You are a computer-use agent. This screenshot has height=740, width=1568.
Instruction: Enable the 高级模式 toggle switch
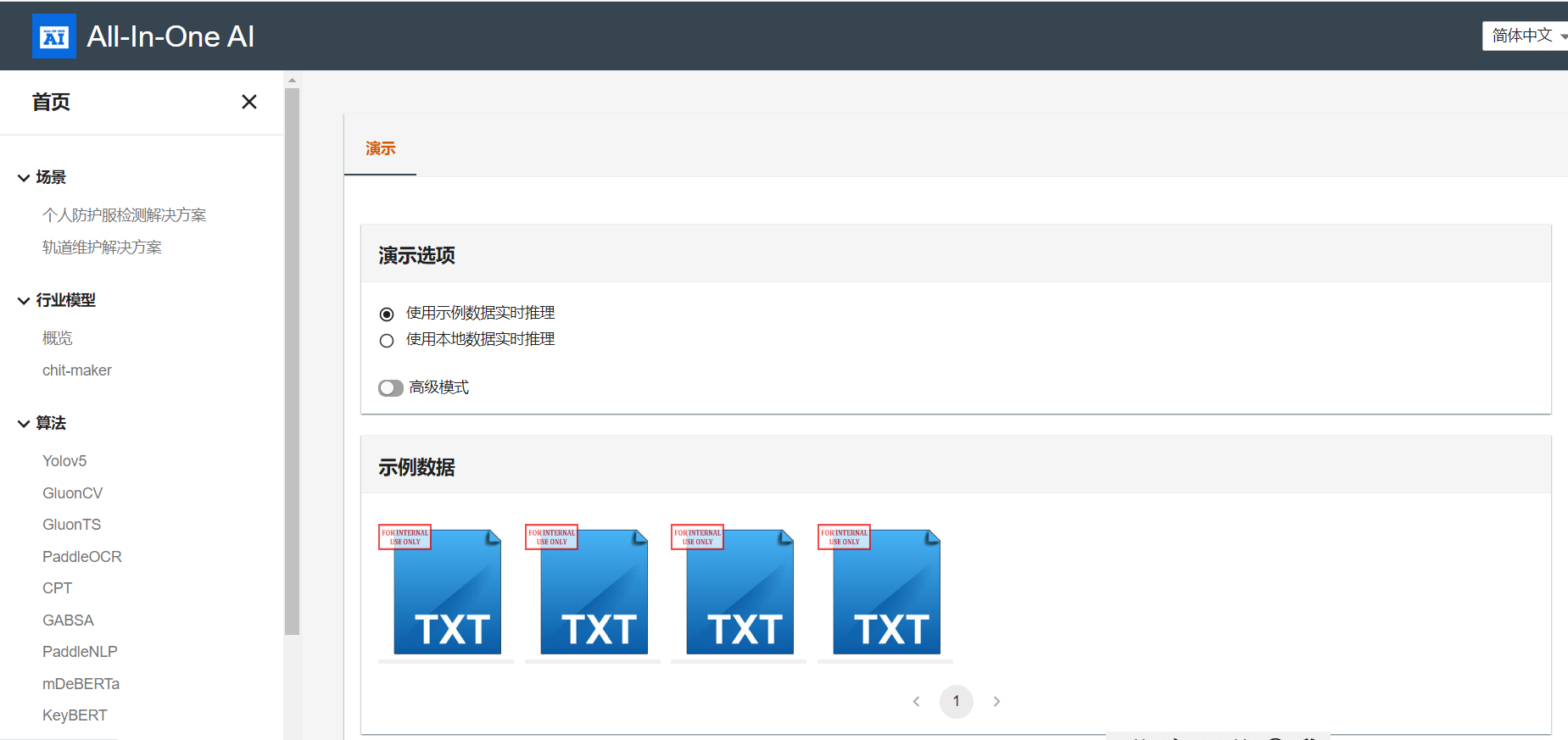(390, 388)
